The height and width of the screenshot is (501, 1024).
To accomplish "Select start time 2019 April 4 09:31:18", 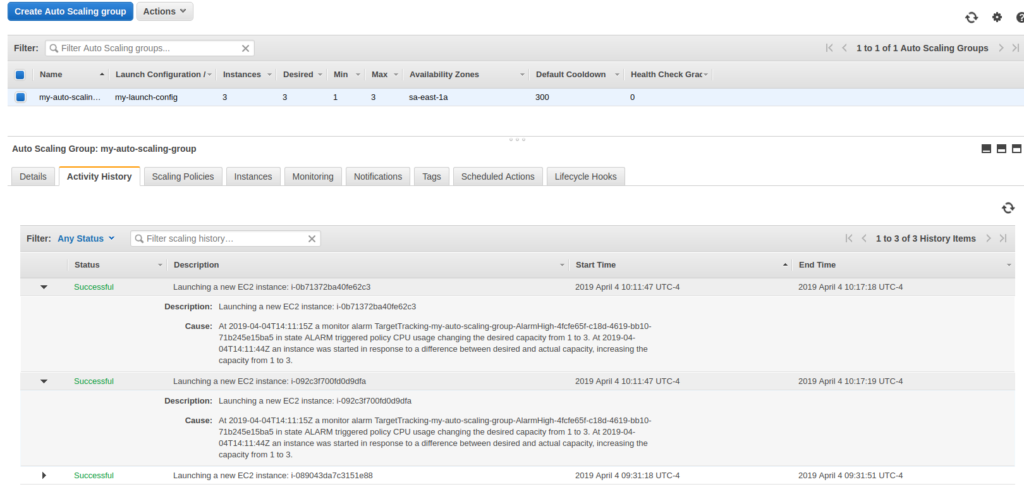I will (x=627, y=476).
